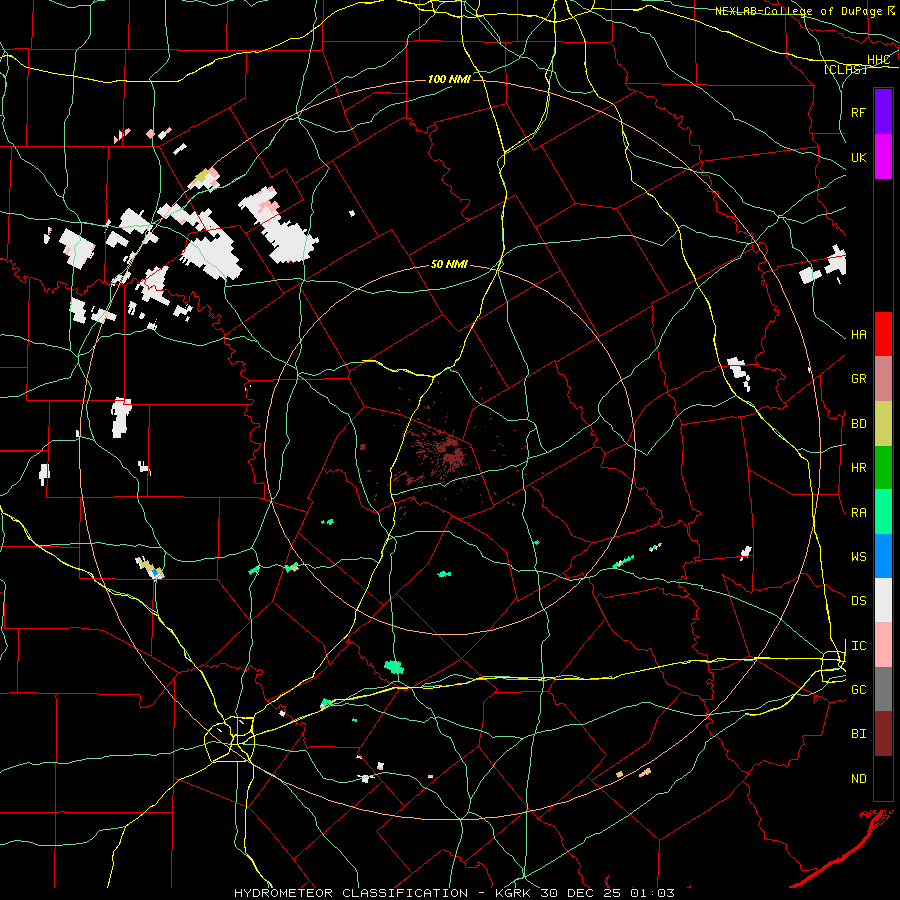Click the HR green legend swatch
This screenshot has height=900, width=900.
tap(883, 467)
